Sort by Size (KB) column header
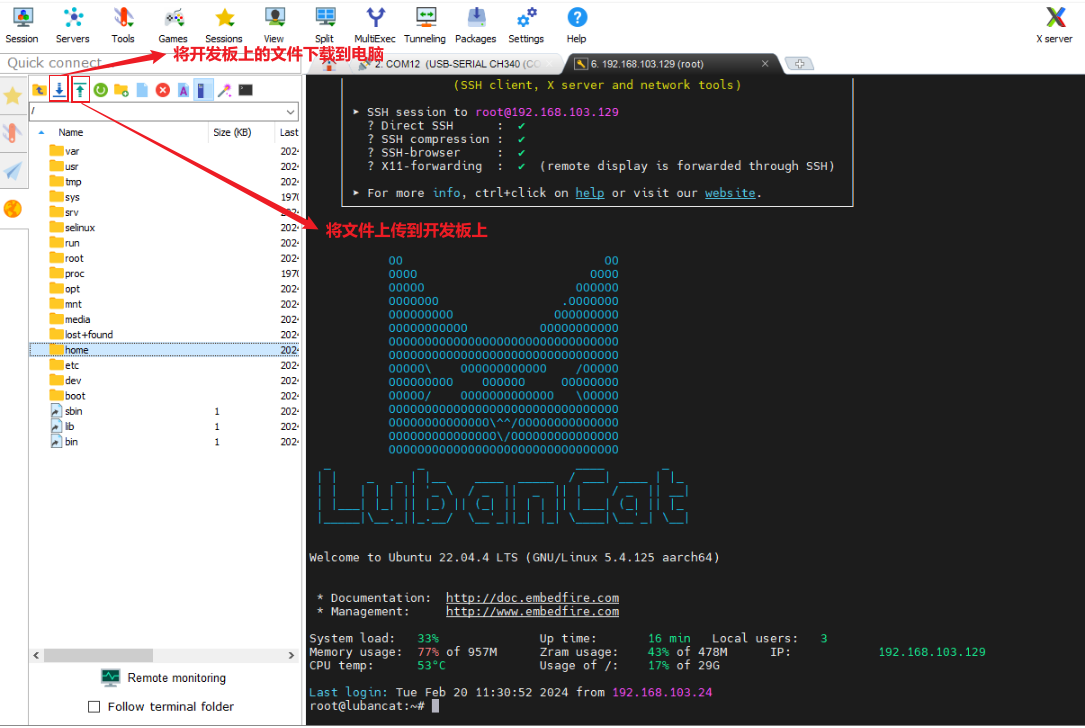 [x=232, y=132]
